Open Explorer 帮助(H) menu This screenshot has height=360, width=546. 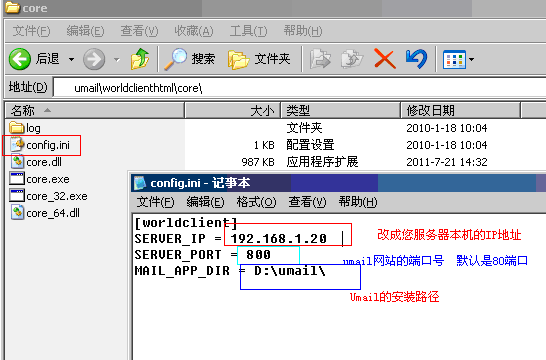point(303,31)
